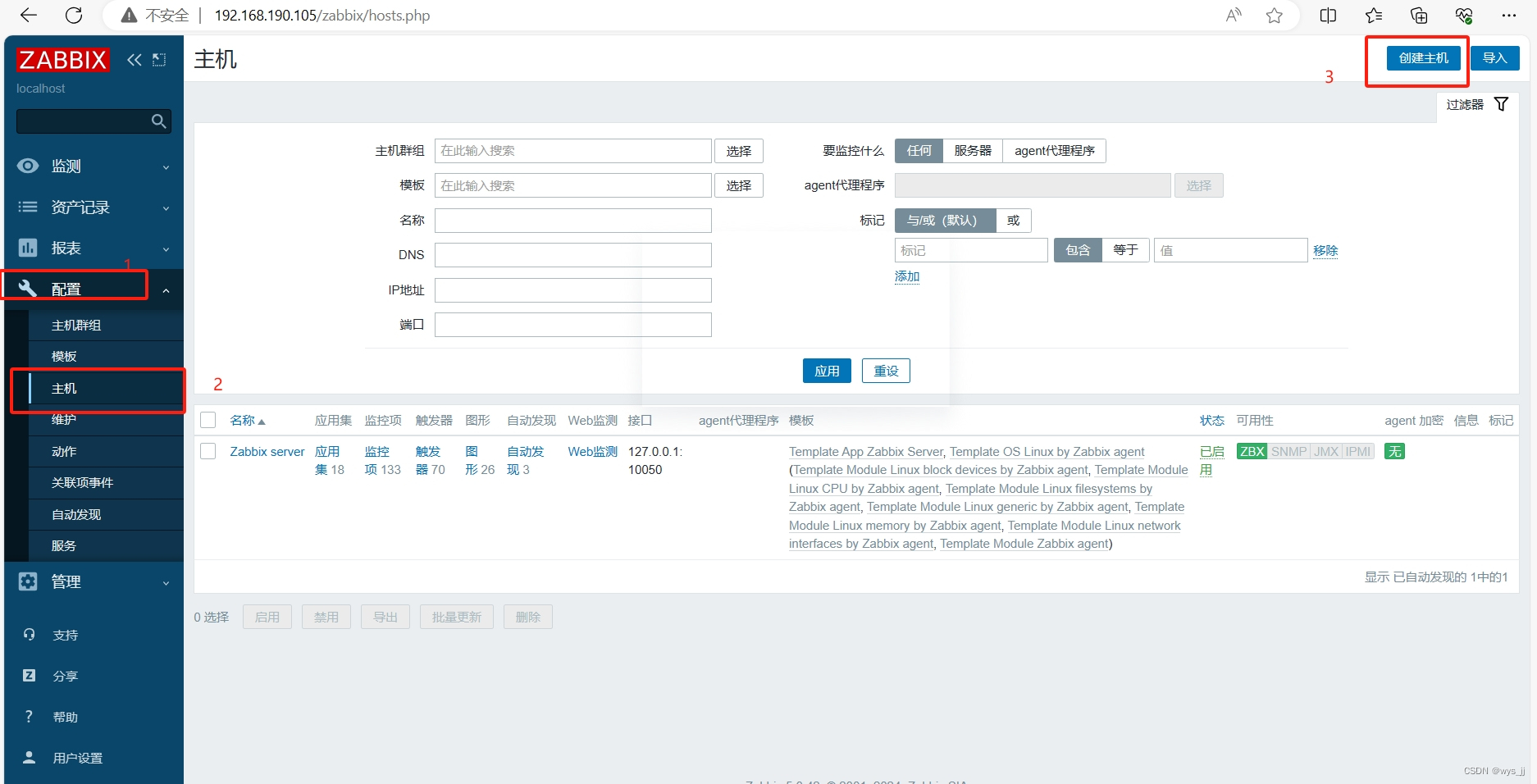Click the filter funnel icon

coord(1501,104)
